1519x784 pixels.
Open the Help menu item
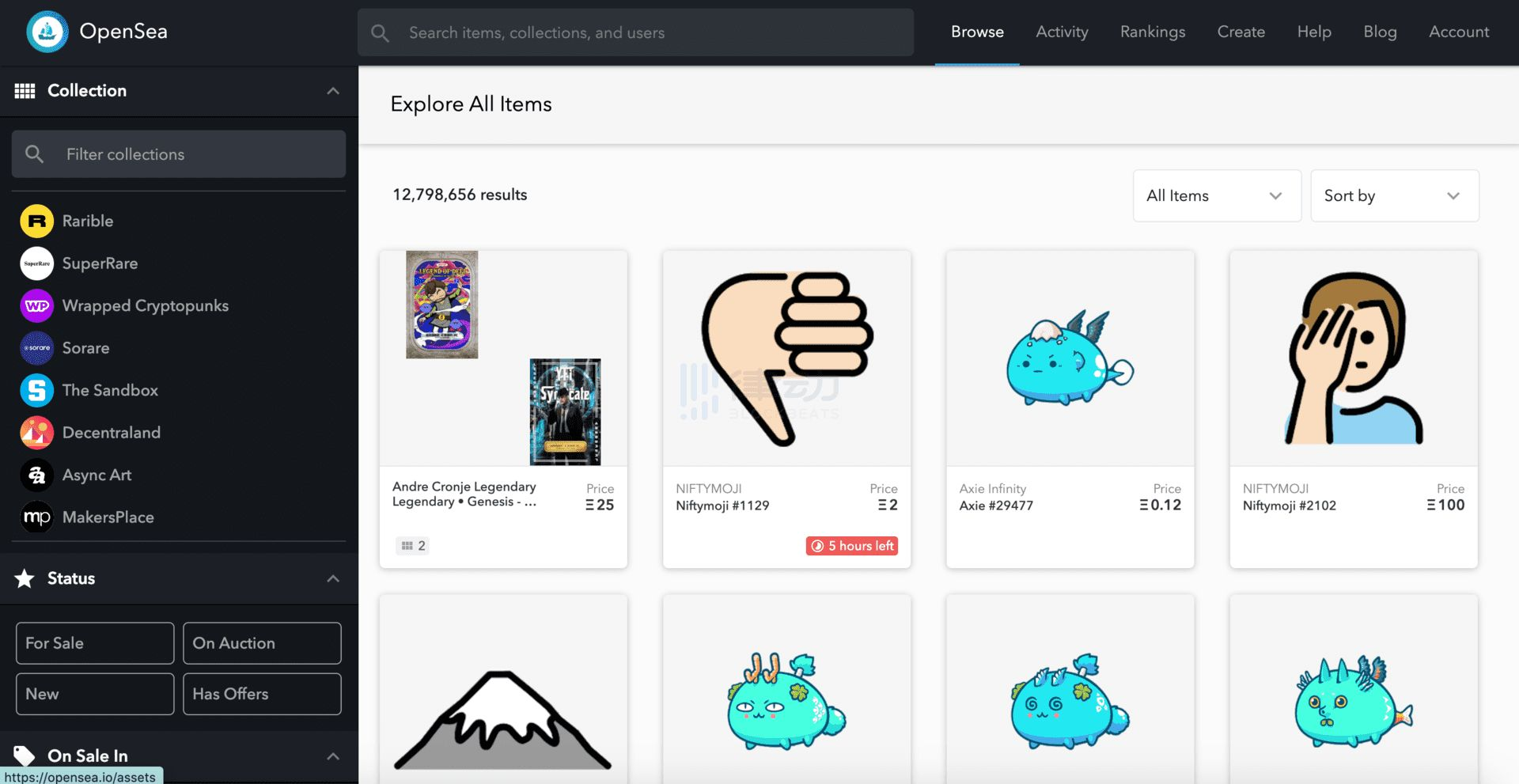click(1314, 32)
